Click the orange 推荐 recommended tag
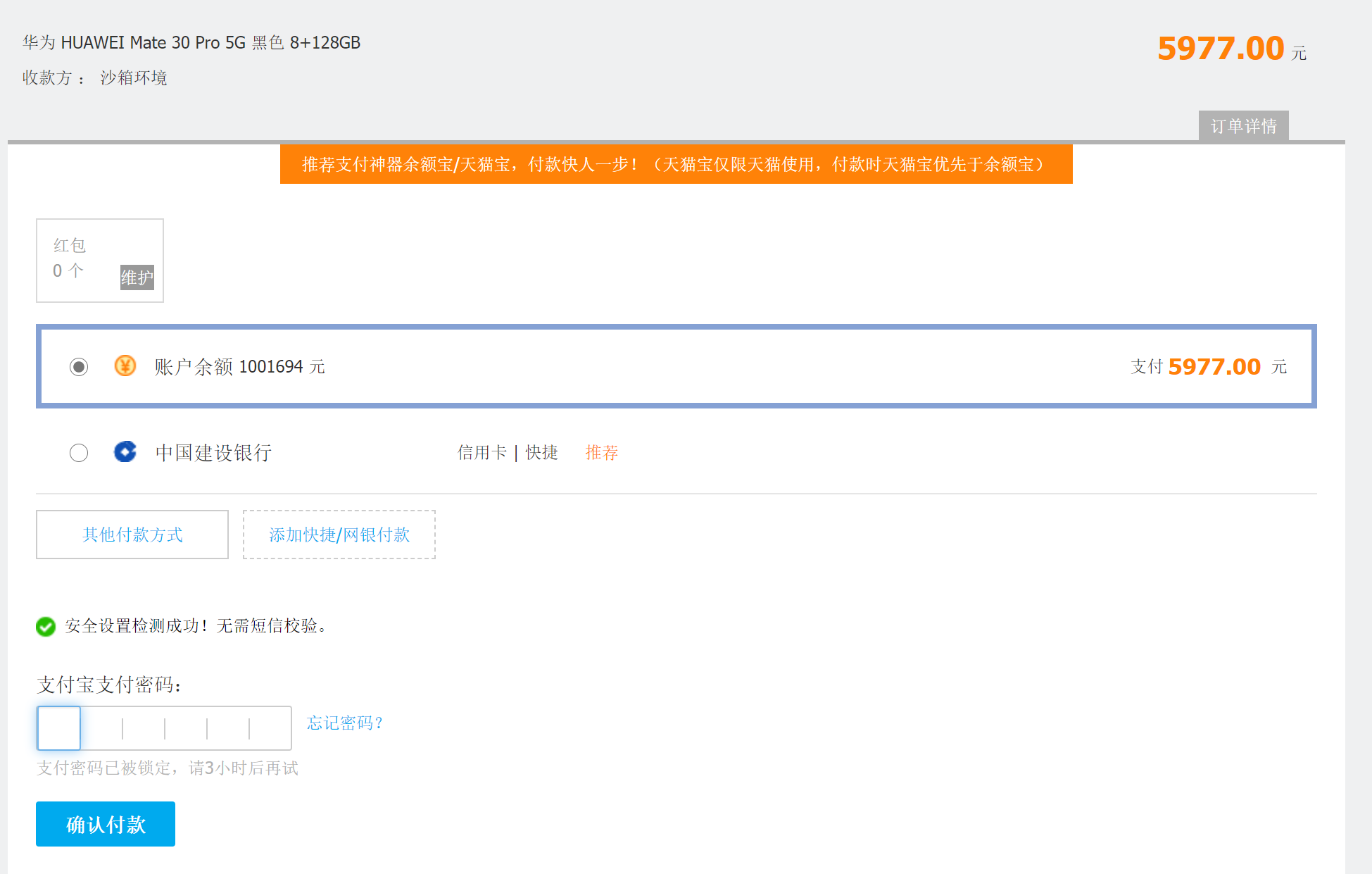 pos(601,452)
